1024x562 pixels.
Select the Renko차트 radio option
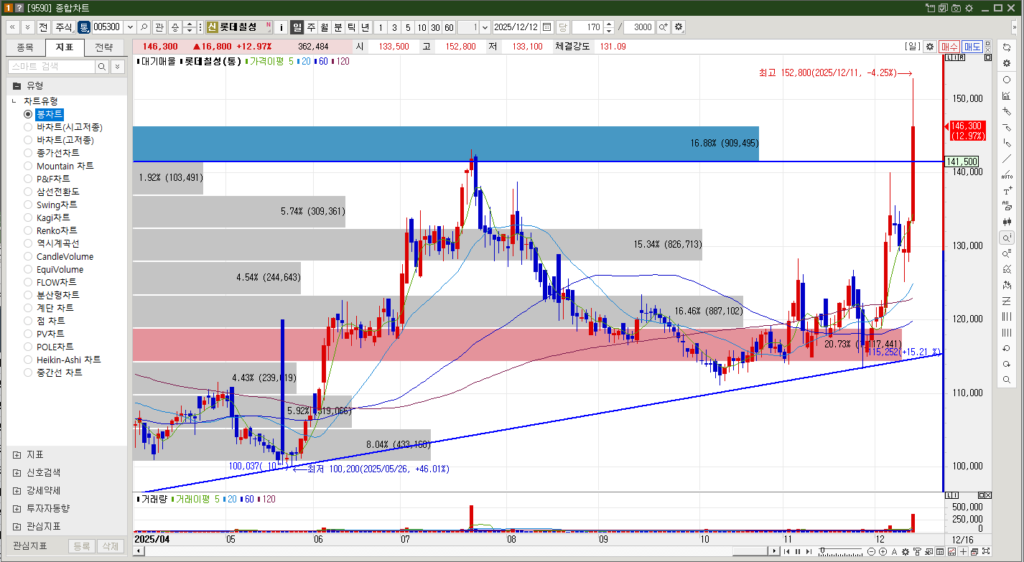[28, 230]
